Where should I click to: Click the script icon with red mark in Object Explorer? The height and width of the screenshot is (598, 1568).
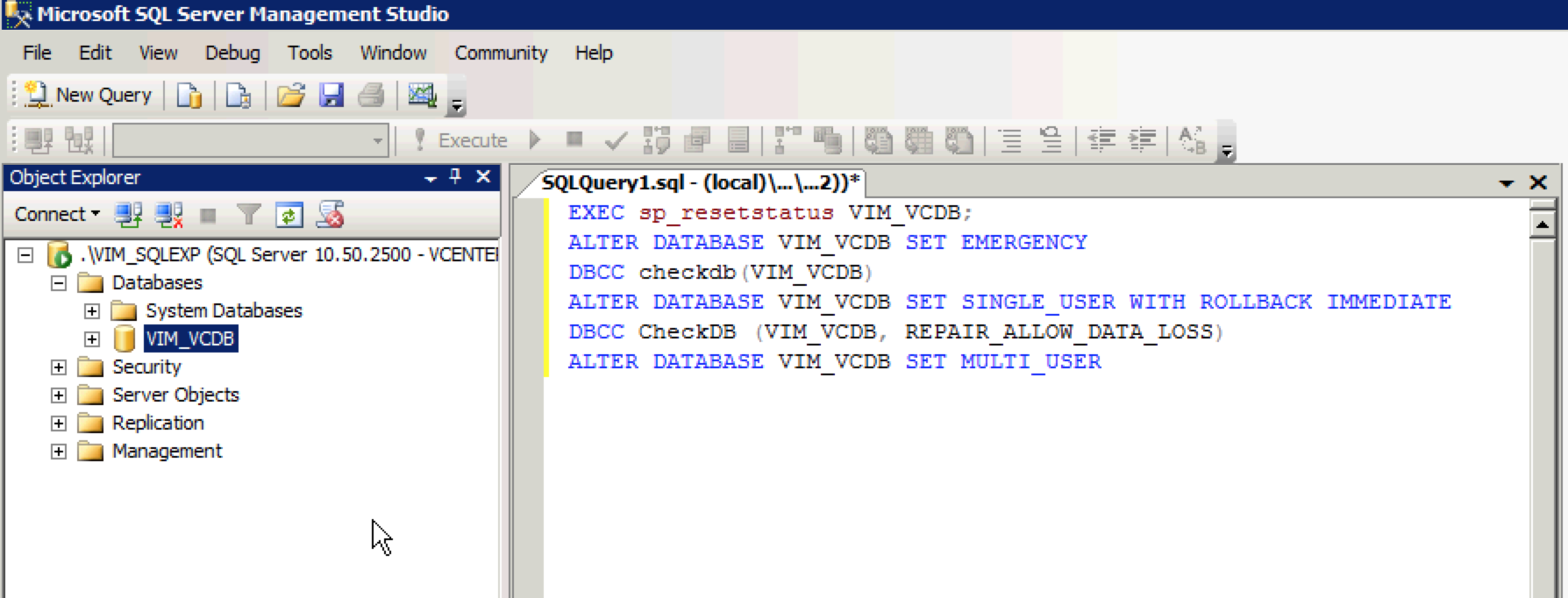[x=331, y=214]
